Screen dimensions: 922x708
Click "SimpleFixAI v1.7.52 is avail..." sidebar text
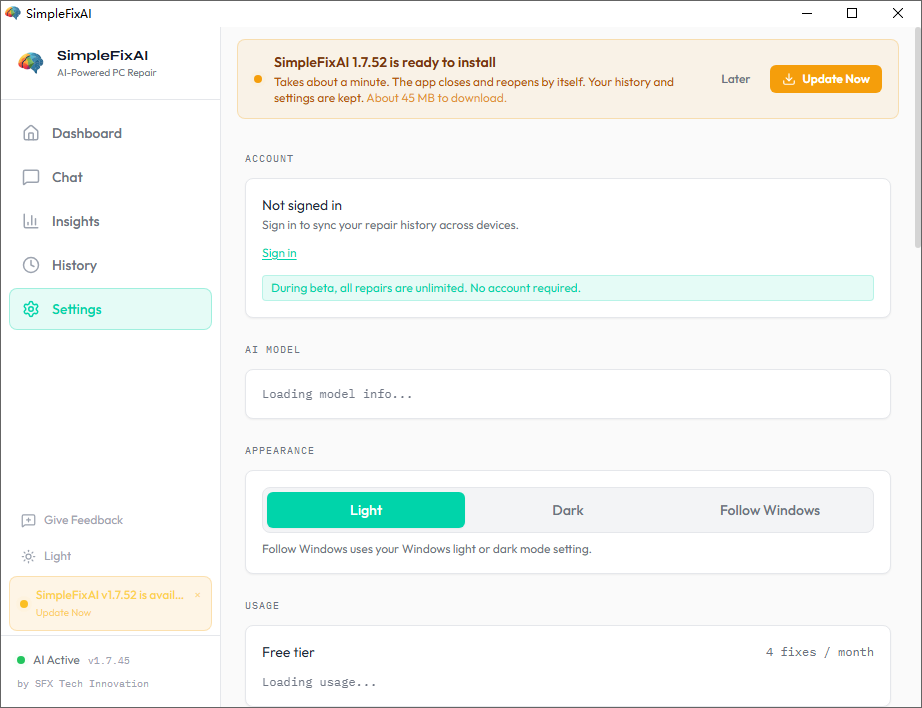point(110,595)
